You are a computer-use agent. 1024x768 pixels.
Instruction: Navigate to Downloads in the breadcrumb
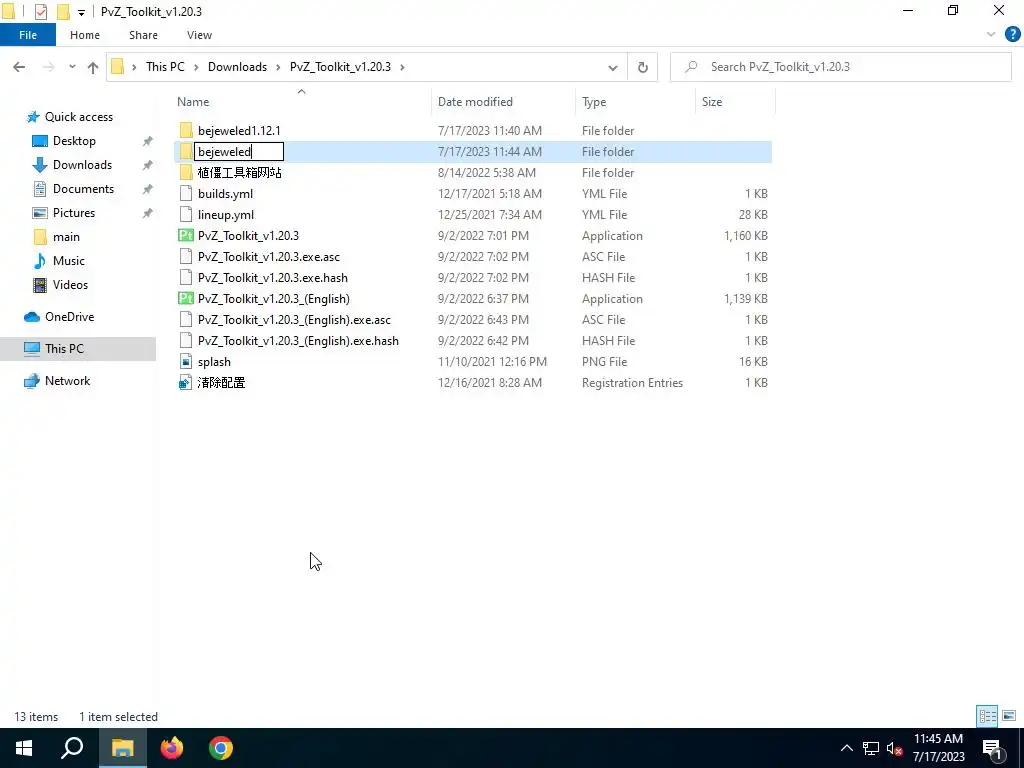[237, 67]
